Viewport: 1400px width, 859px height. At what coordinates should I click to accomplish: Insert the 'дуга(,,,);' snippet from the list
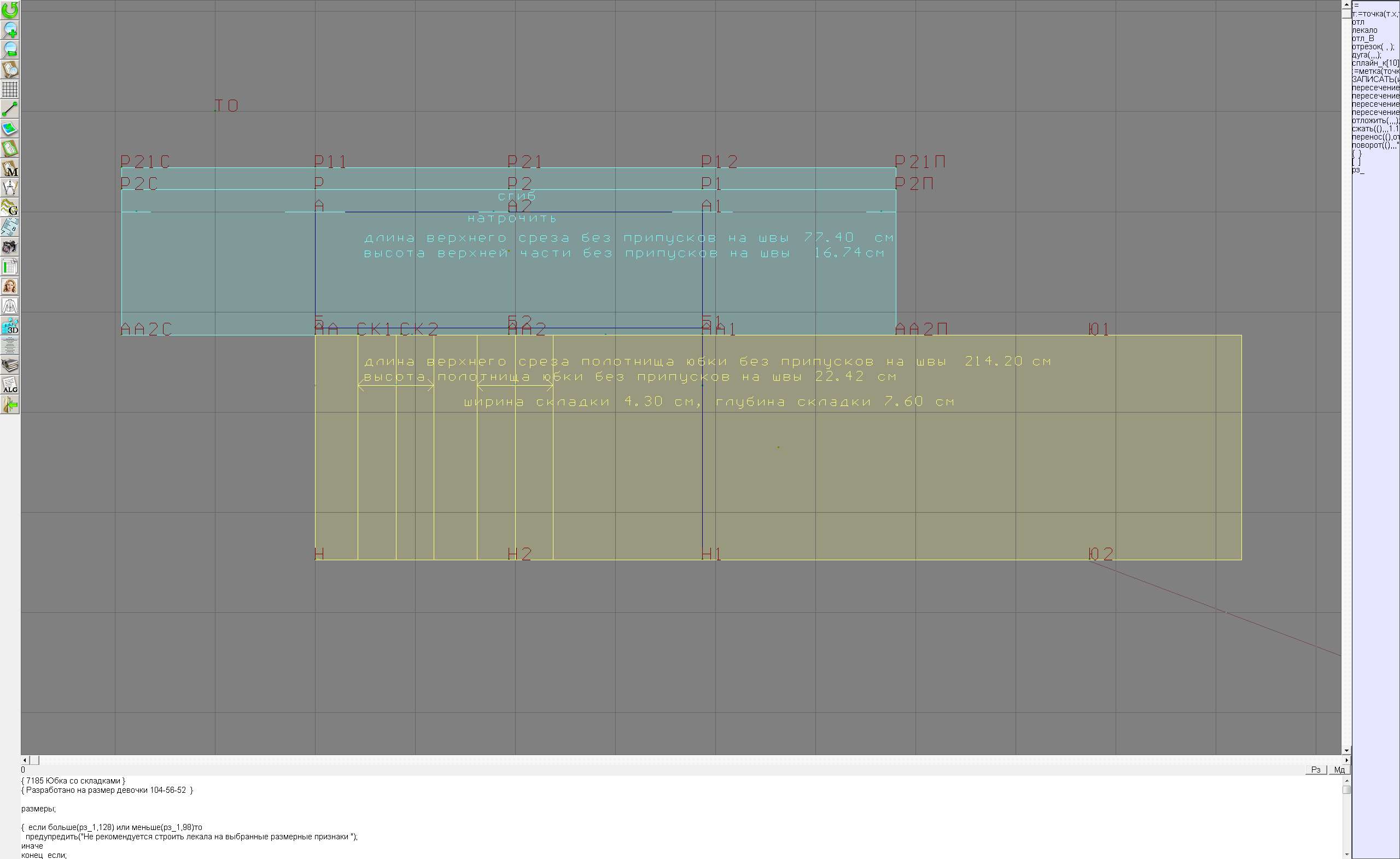pos(1366,55)
